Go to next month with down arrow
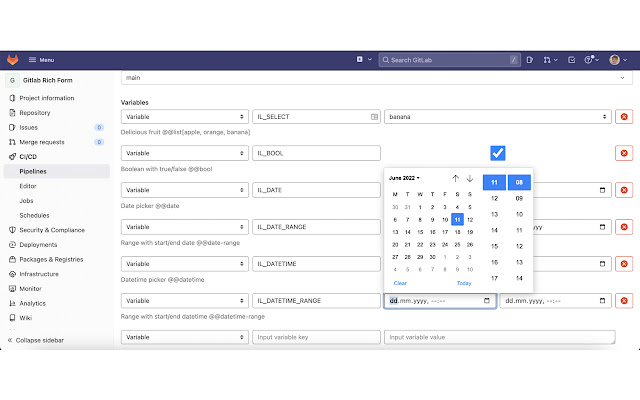640x400 pixels. [x=470, y=178]
